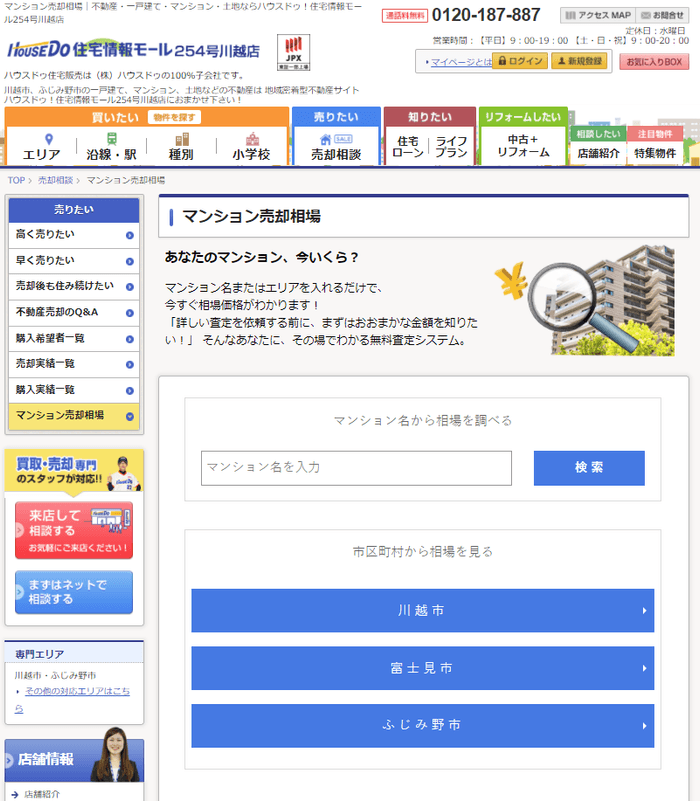Click the house sale consultation icon
The height and width of the screenshot is (801, 700).
point(335,146)
